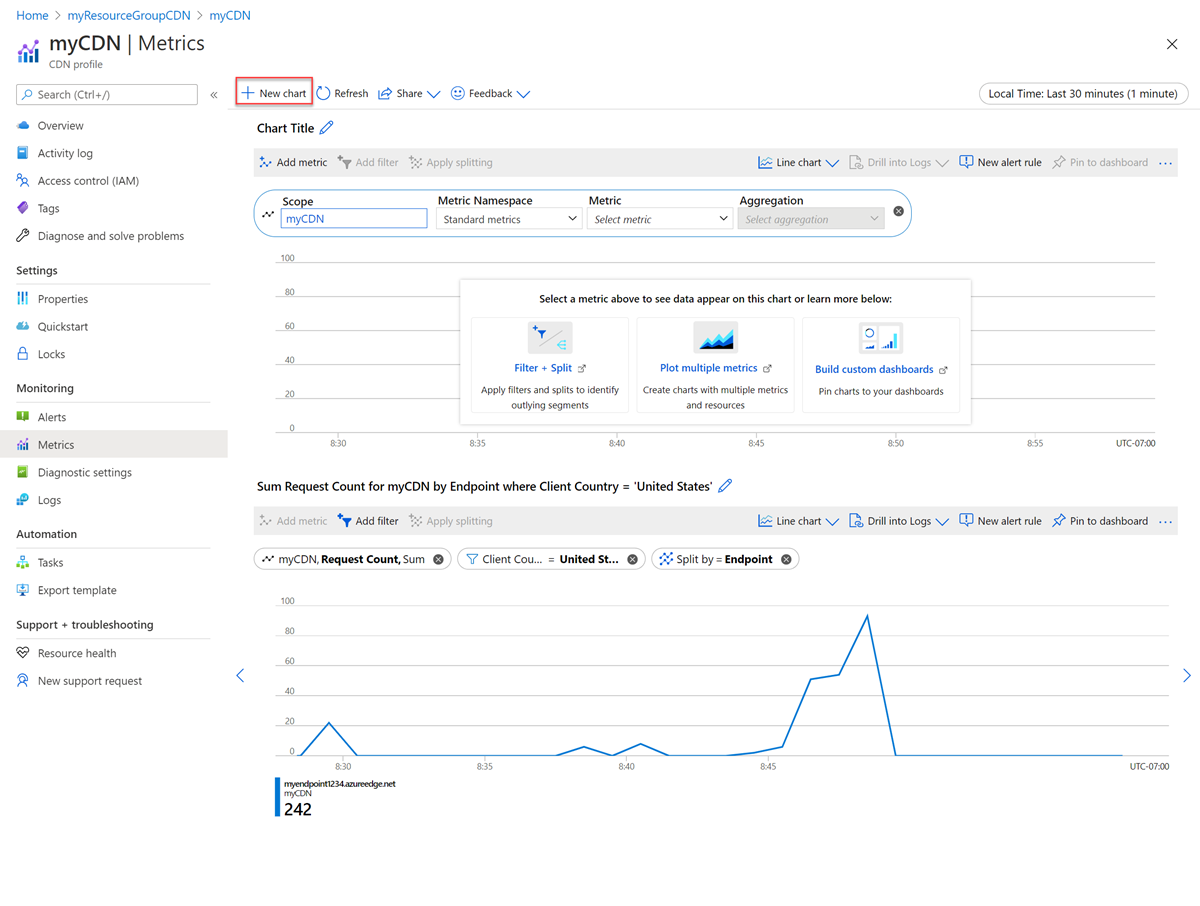
Task: Click myendpoint1234.azureedge.net legend entry
Action: [339, 784]
